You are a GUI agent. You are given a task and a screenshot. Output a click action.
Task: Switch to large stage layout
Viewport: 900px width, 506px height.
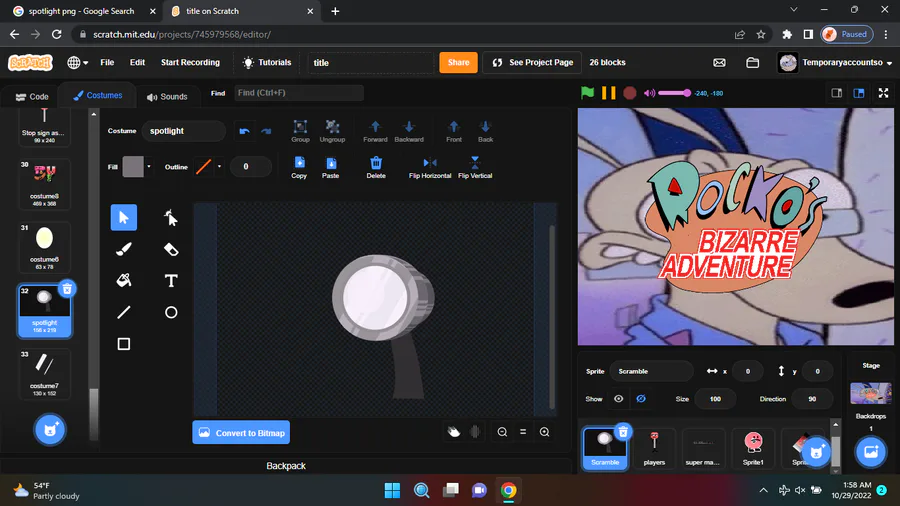(x=859, y=93)
